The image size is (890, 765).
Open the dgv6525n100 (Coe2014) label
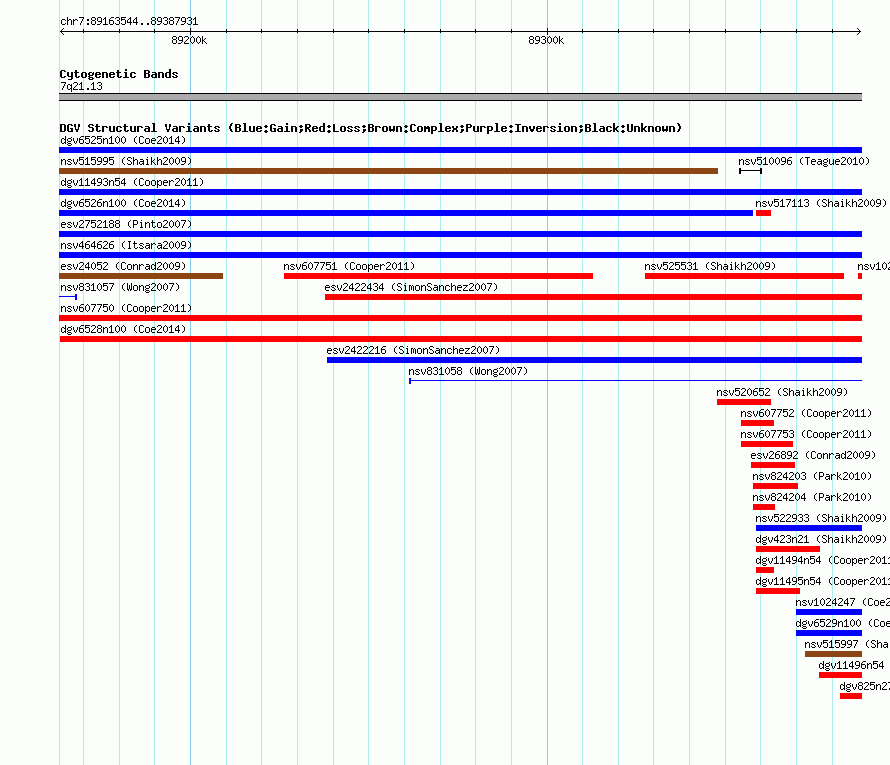tap(122, 140)
